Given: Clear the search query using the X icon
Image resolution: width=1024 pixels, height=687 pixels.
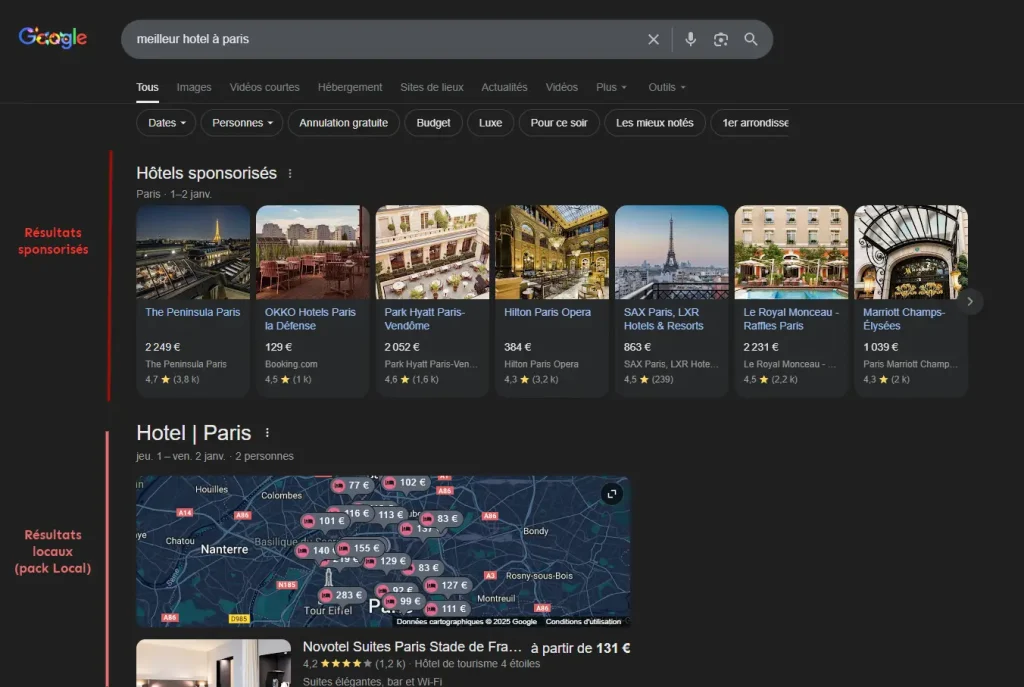Looking at the screenshot, I should coord(653,39).
